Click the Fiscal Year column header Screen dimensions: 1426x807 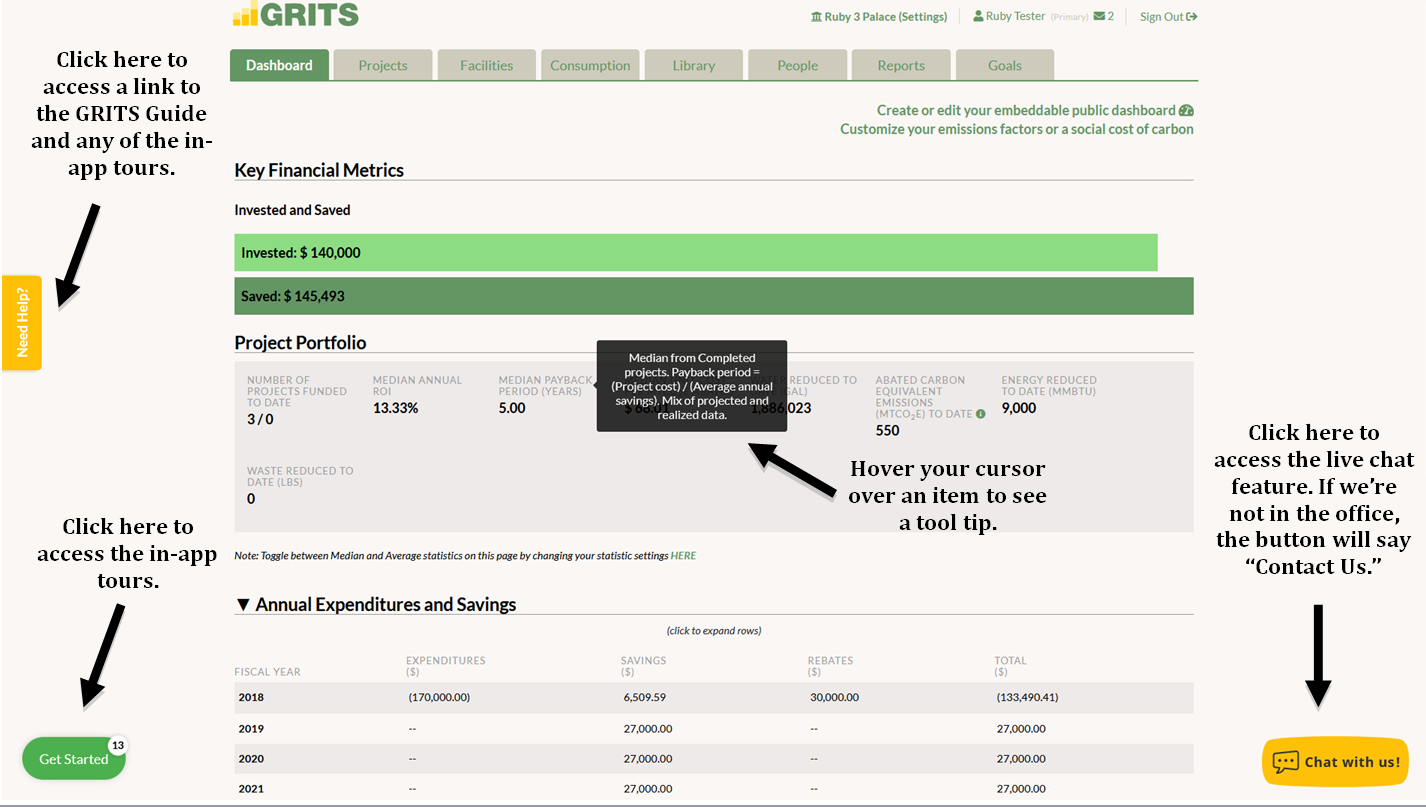tap(268, 672)
